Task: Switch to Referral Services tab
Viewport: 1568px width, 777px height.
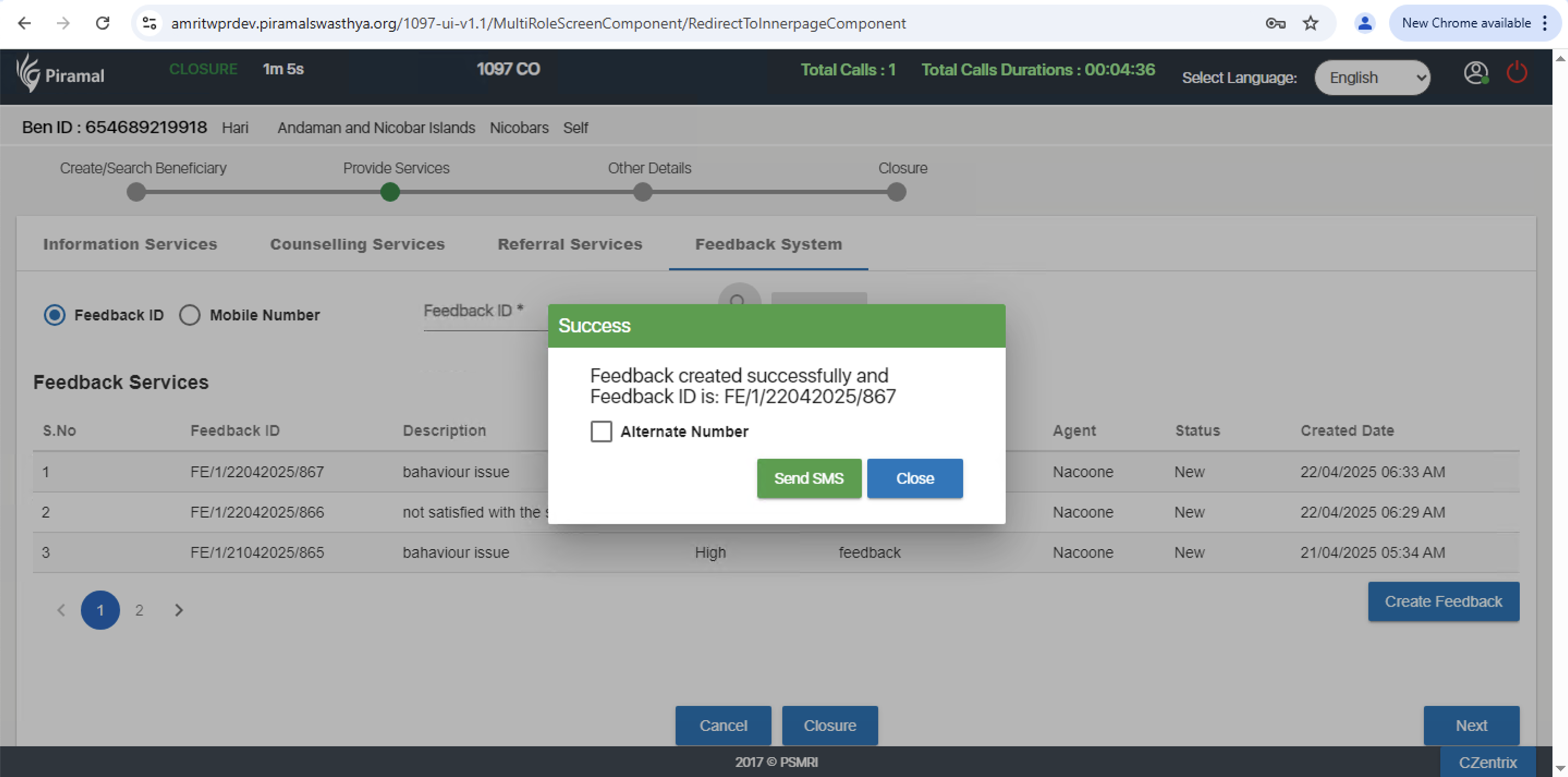Action: 570,244
